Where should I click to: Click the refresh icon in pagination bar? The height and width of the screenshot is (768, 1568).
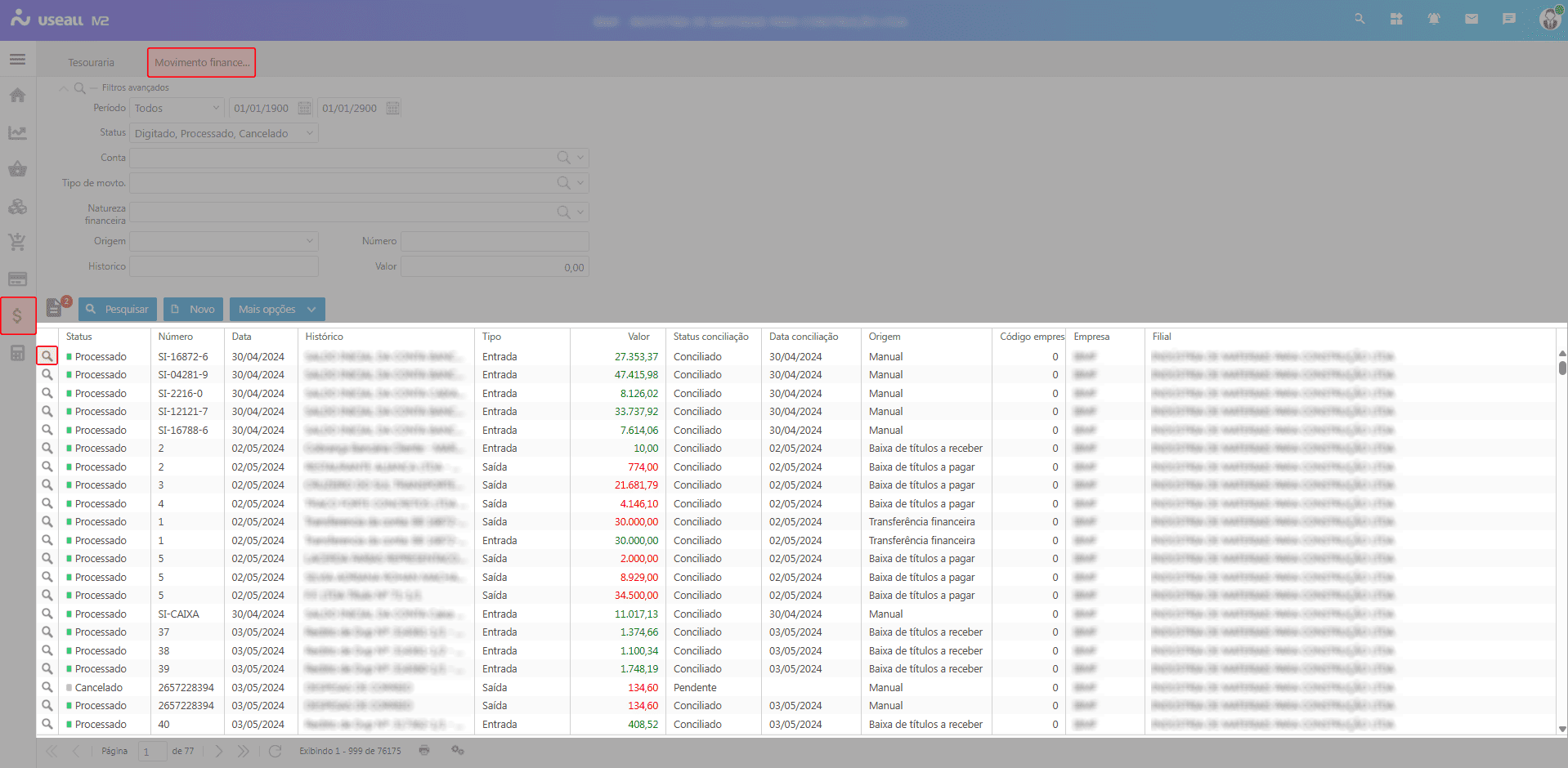point(275,751)
